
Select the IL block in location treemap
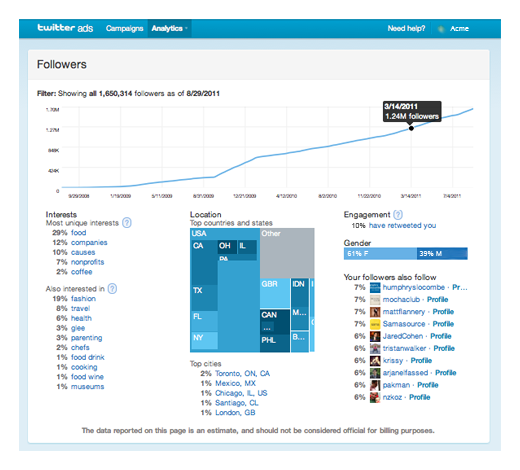point(247,247)
